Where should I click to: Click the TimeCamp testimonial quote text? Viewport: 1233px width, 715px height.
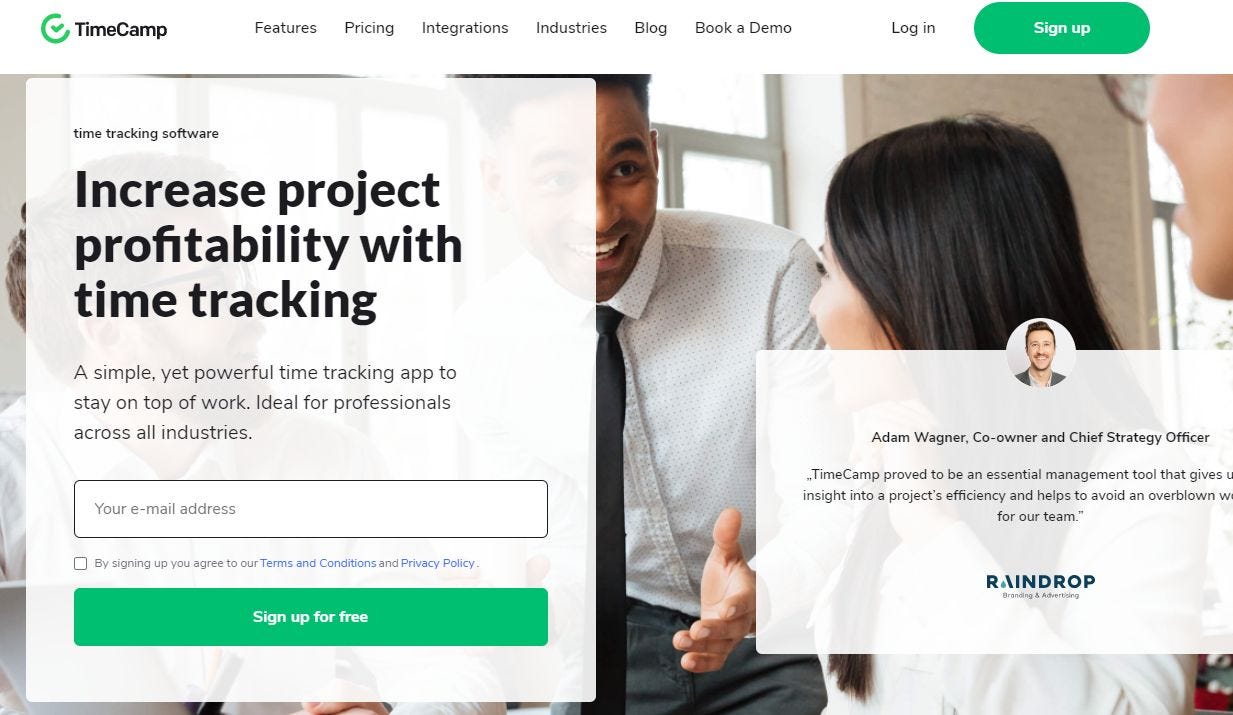point(1018,495)
